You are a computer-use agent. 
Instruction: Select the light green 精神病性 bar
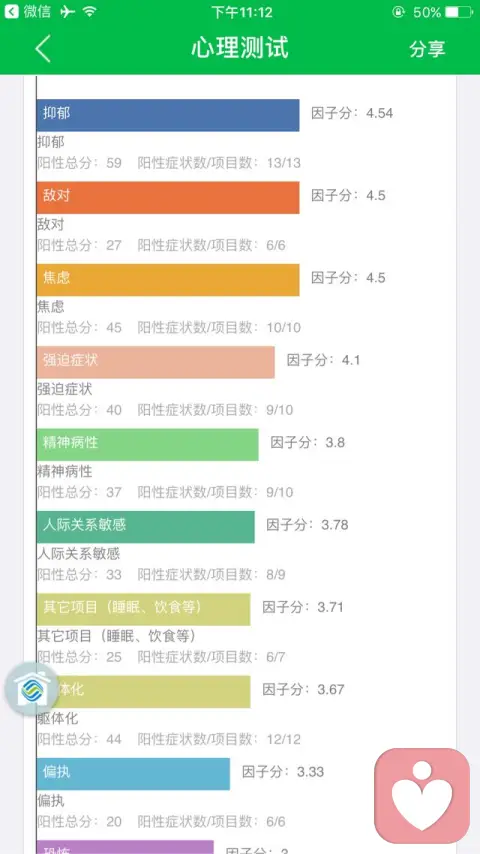point(148,444)
